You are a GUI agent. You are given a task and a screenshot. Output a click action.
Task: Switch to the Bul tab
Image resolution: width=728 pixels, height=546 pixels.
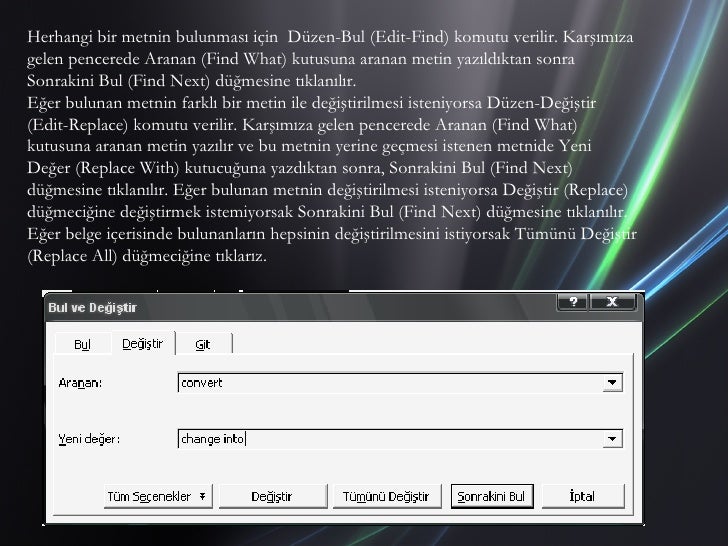pyautogui.click(x=82, y=344)
